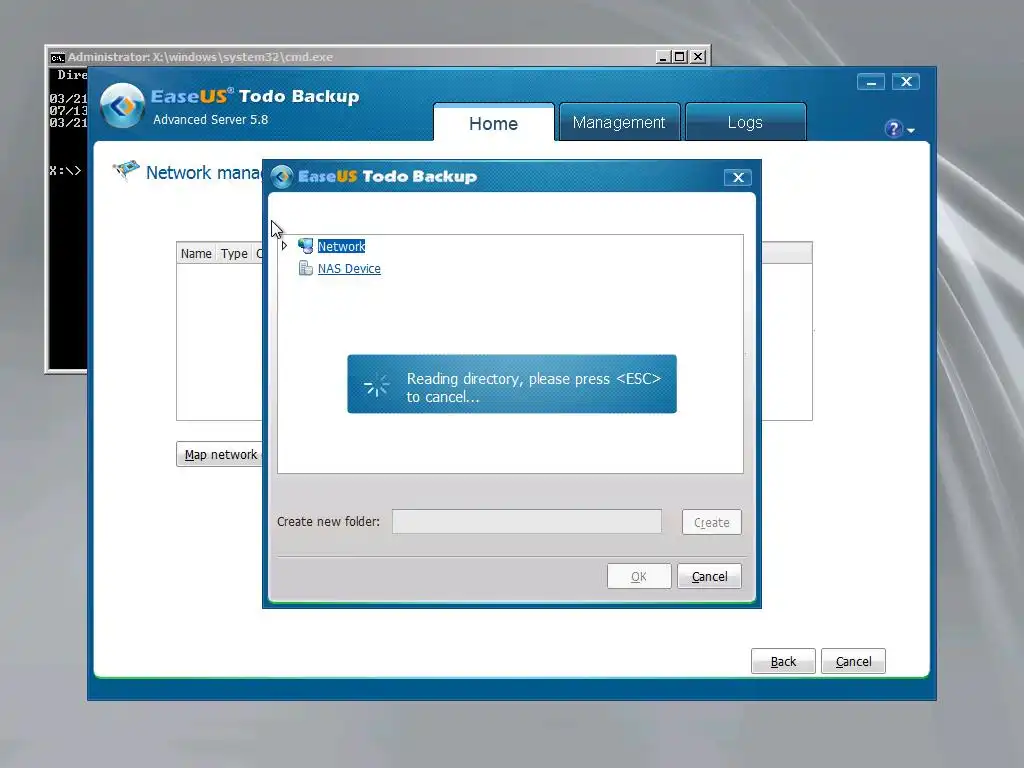
Task: Click the Help question mark icon
Action: (893, 129)
